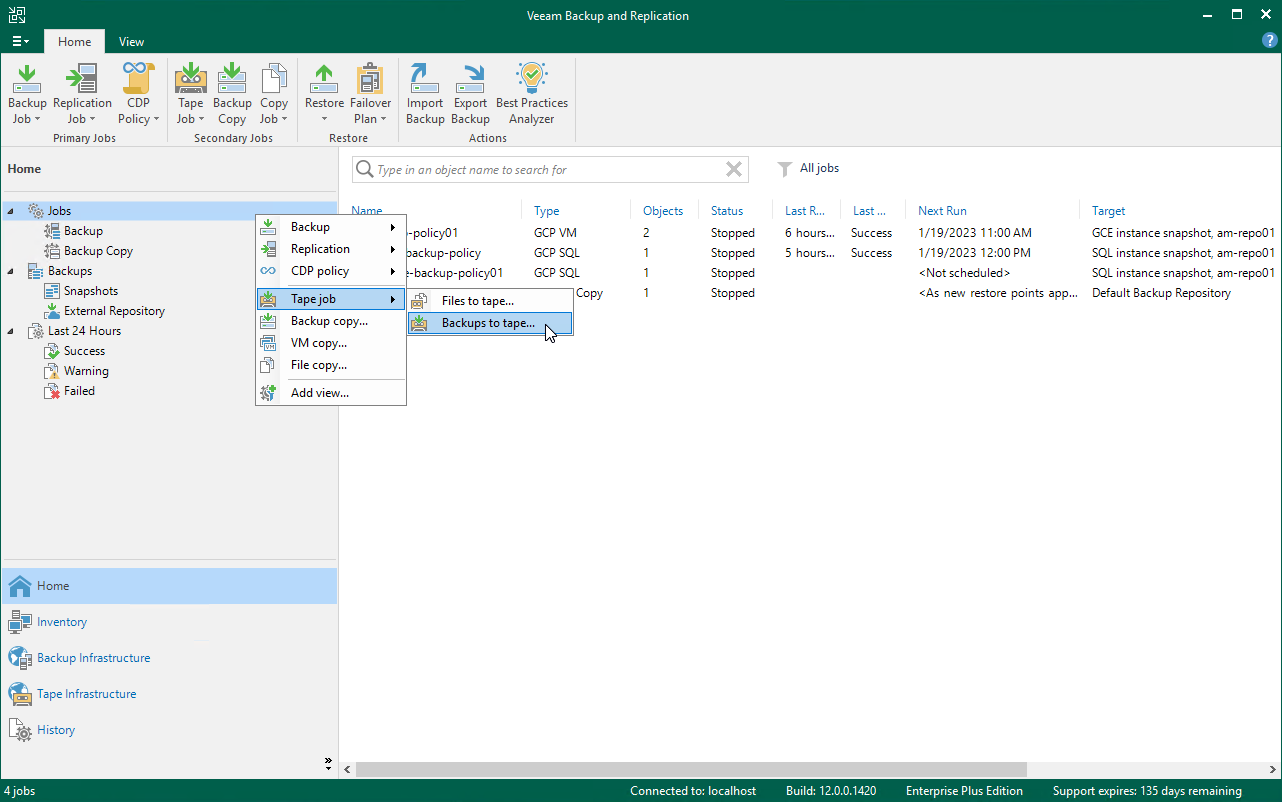Select Files to tape menu entry
The image size is (1282, 802).
[478, 301]
